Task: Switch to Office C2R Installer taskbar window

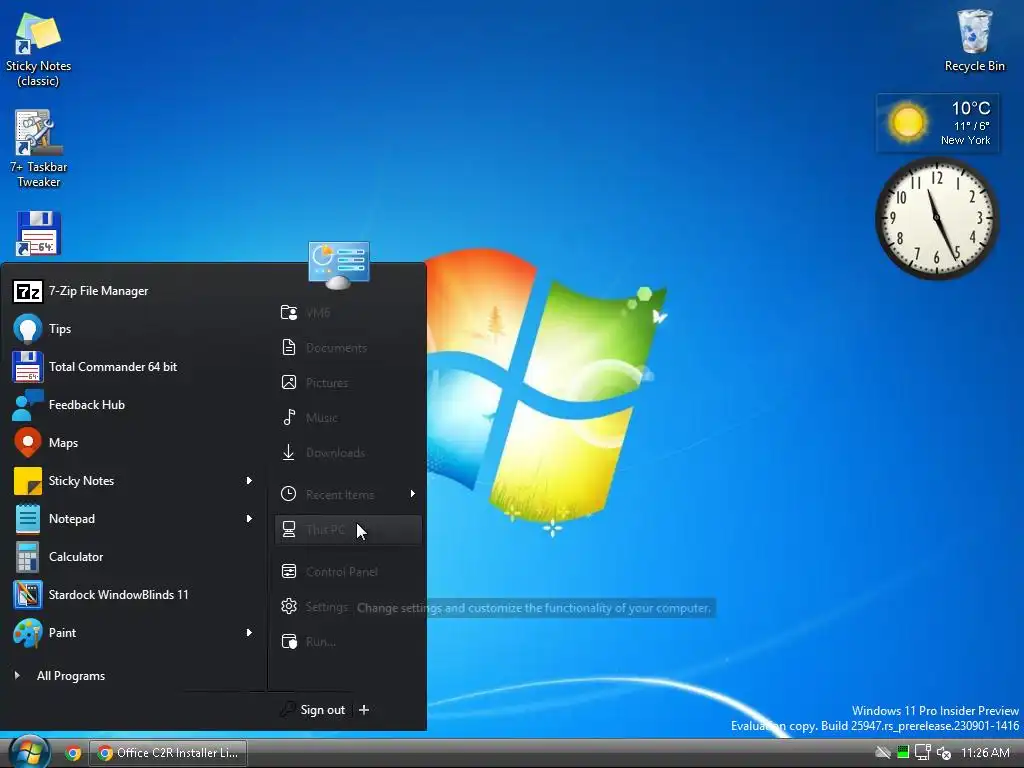Action: point(168,753)
